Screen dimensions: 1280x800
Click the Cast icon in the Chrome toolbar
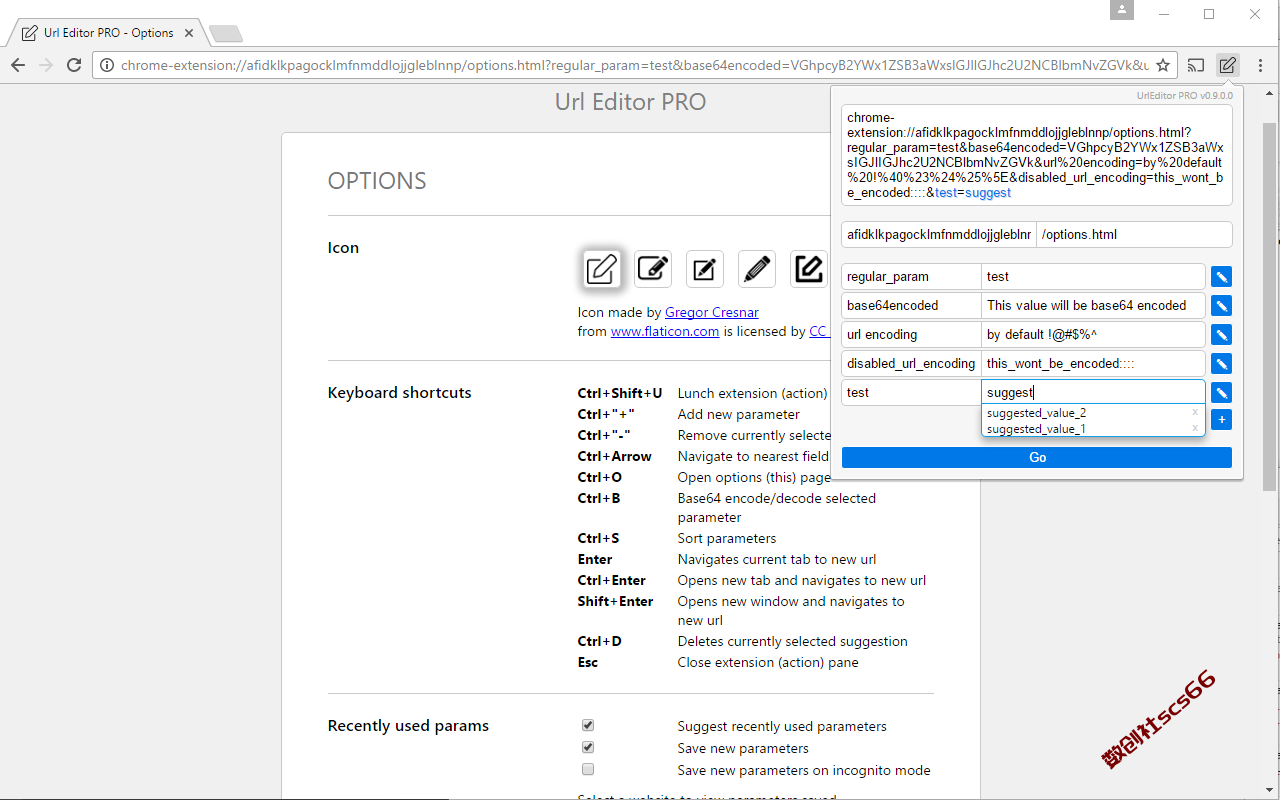(x=1196, y=65)
